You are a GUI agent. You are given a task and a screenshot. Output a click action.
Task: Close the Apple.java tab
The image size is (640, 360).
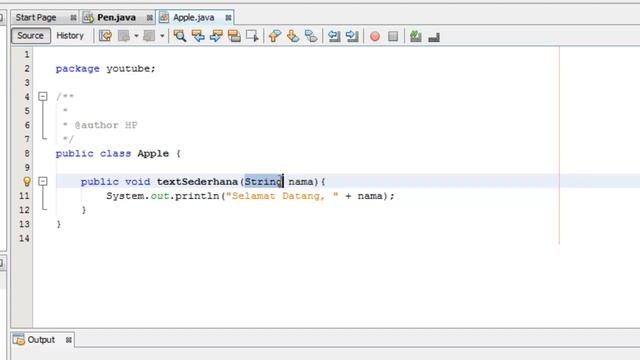(x=229, y=18)
